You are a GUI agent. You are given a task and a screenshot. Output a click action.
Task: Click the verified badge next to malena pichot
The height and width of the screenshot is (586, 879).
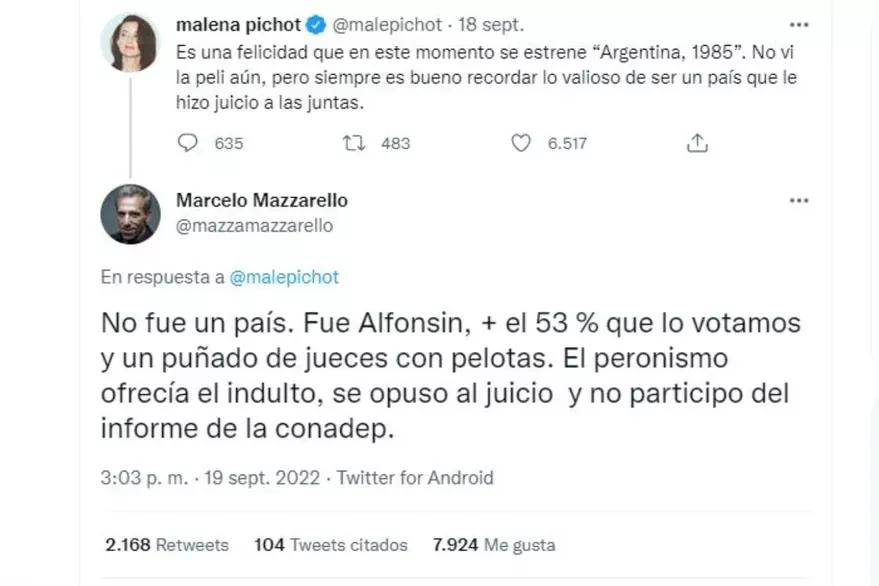point(311,23)
